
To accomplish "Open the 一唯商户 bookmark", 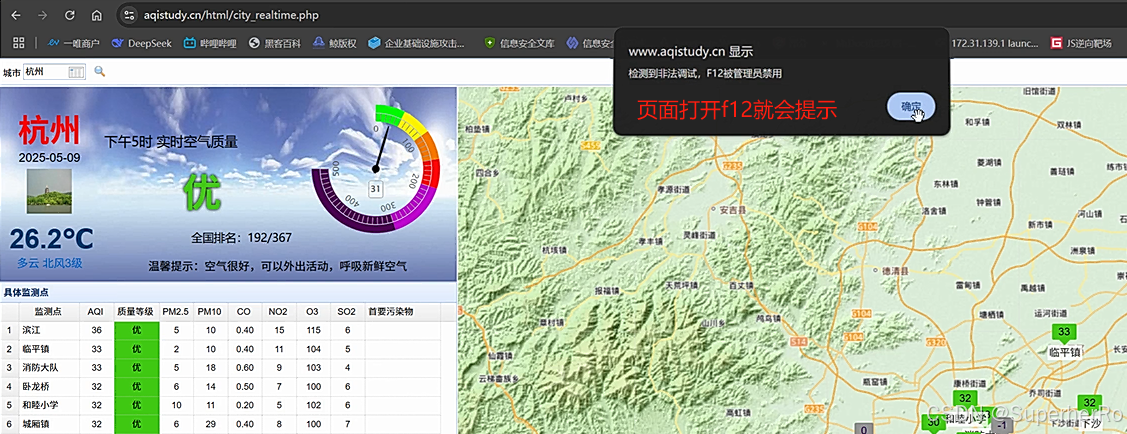I will (73, 43).
